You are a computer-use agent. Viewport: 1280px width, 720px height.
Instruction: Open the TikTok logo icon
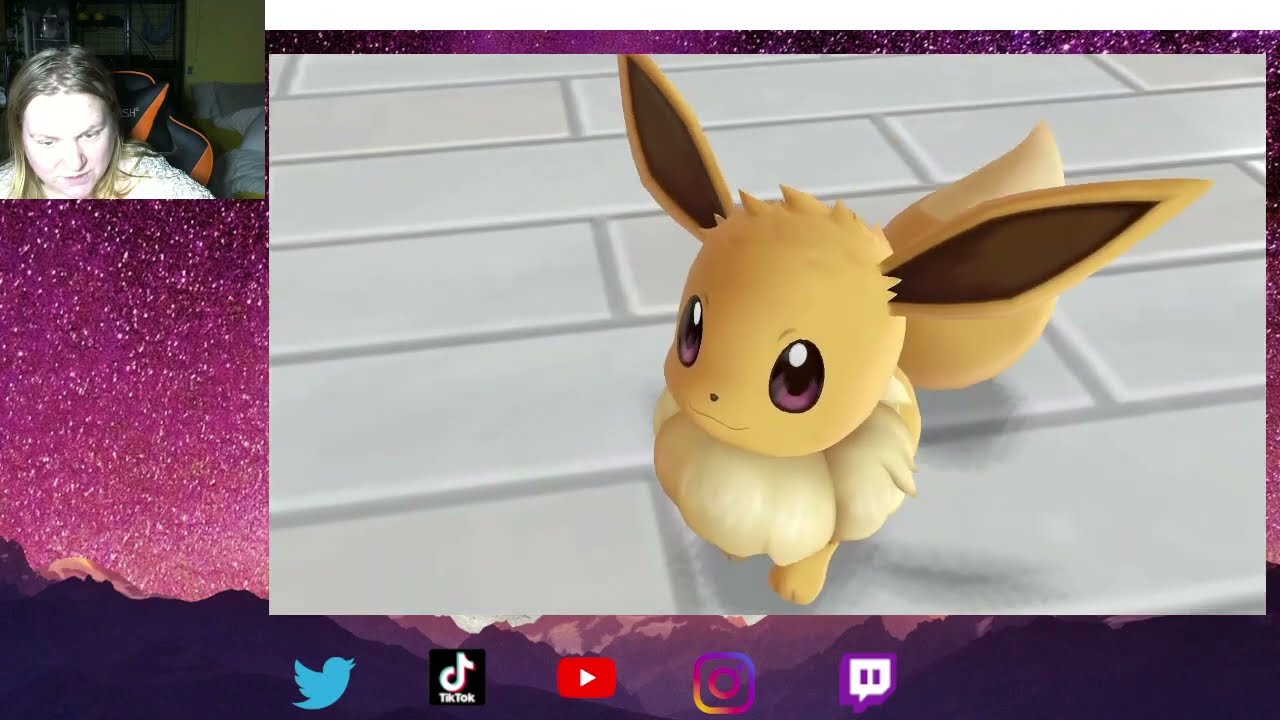[457, 677]
